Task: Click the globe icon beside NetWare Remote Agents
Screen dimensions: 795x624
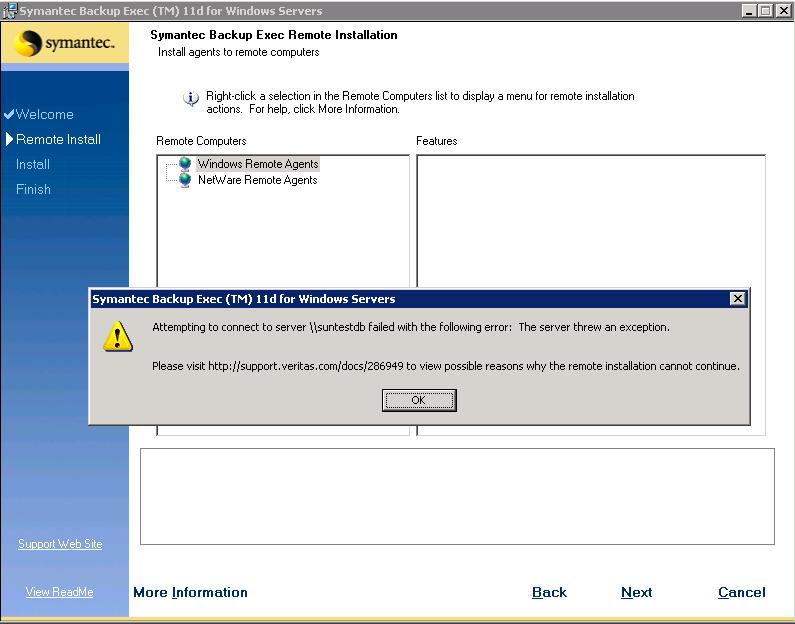Action: [185, 180]
